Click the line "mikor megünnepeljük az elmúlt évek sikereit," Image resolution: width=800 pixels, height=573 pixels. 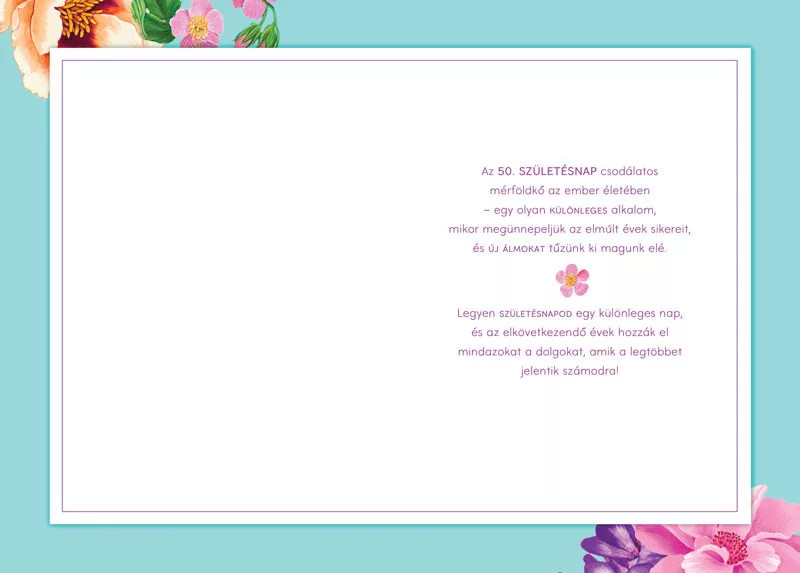tap(569, 229)
